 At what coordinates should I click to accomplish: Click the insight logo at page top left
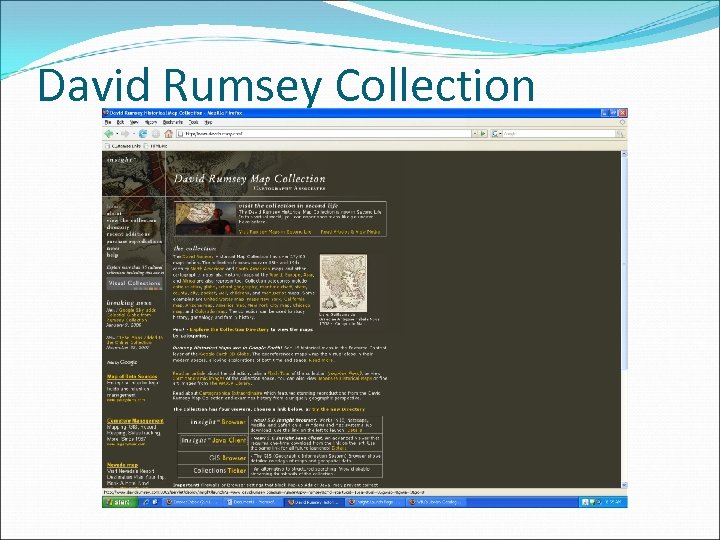[120, 160]
